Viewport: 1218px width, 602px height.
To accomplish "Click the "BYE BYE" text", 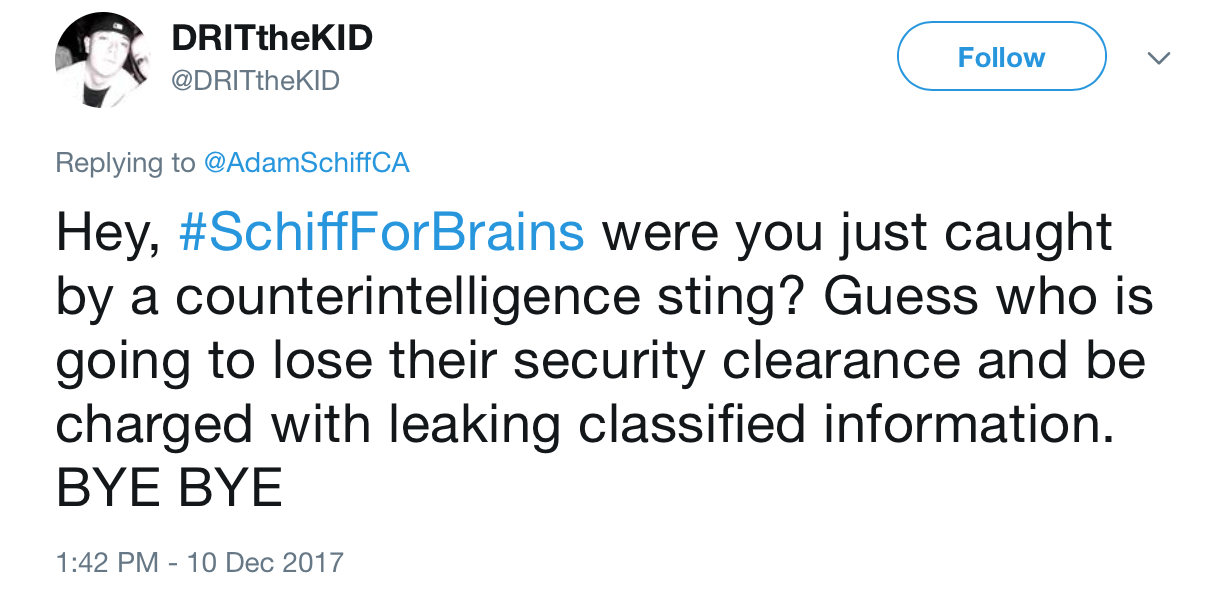I will (x=169, y=489).
